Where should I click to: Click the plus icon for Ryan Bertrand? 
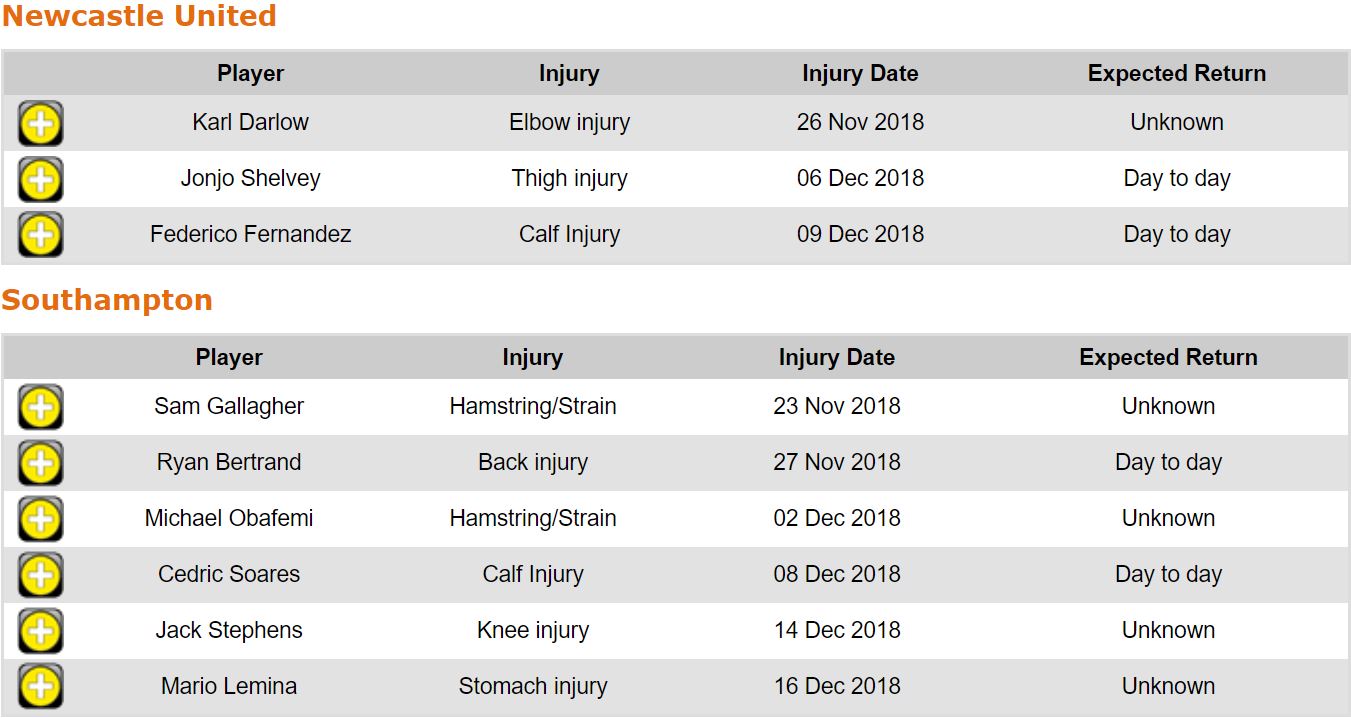(x=40, y=464)
